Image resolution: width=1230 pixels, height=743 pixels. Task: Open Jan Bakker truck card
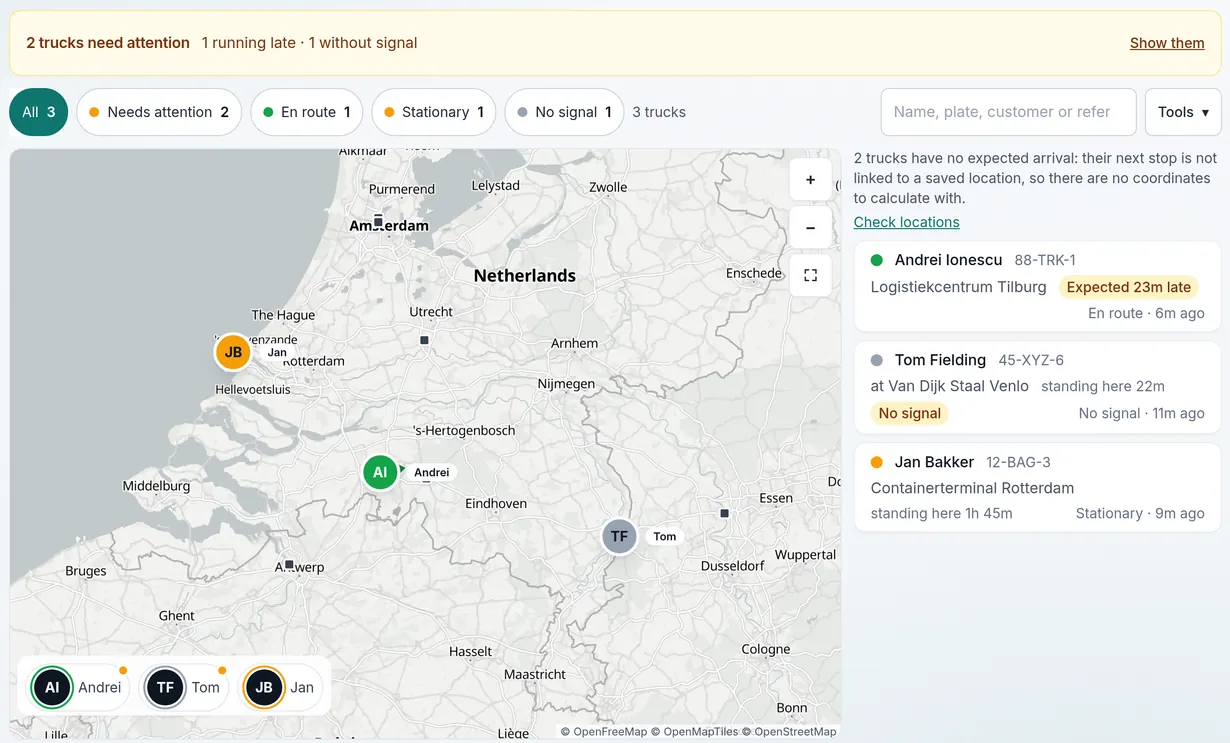click(1037, 487)
